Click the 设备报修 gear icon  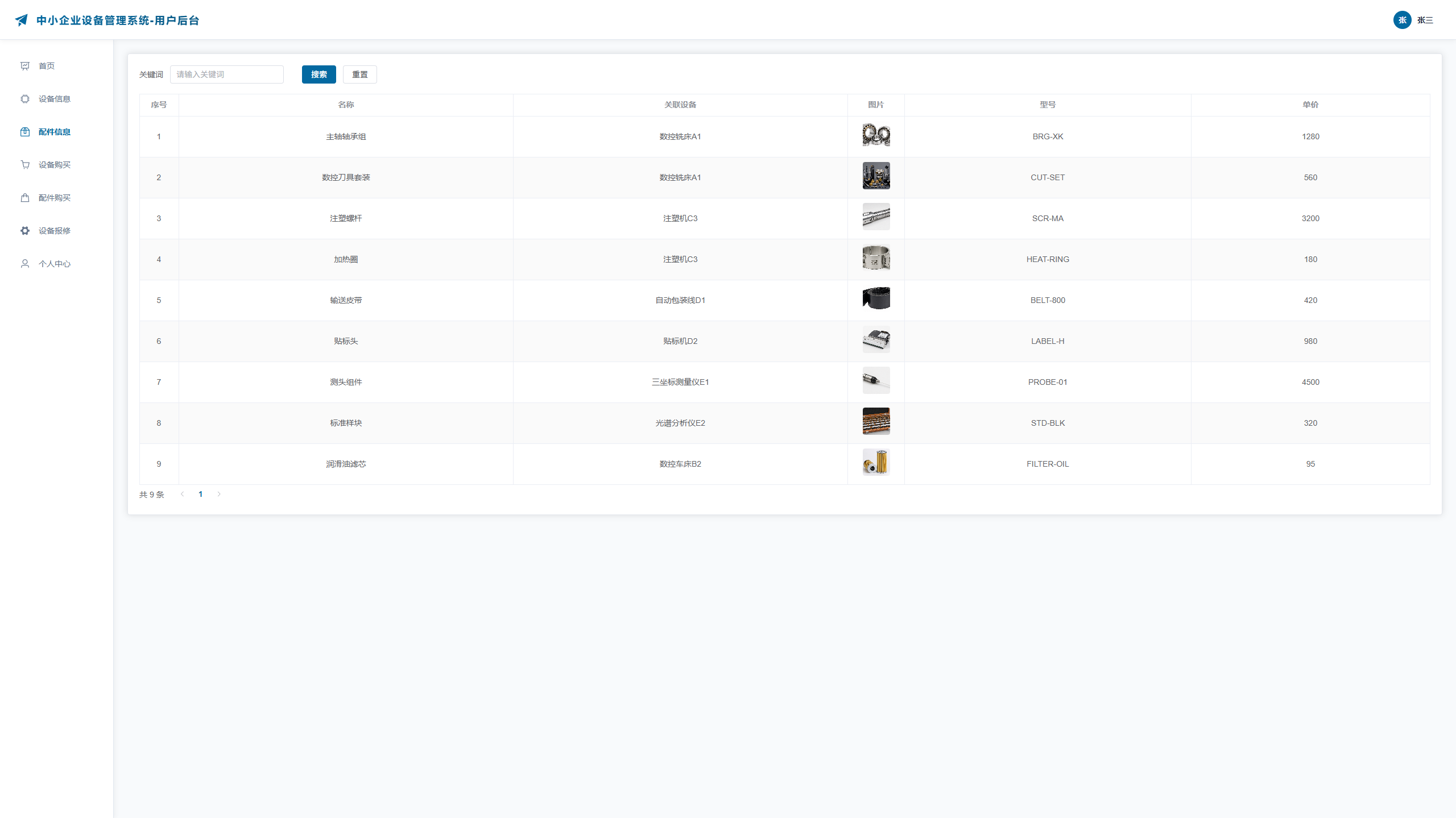click(25, 231)
